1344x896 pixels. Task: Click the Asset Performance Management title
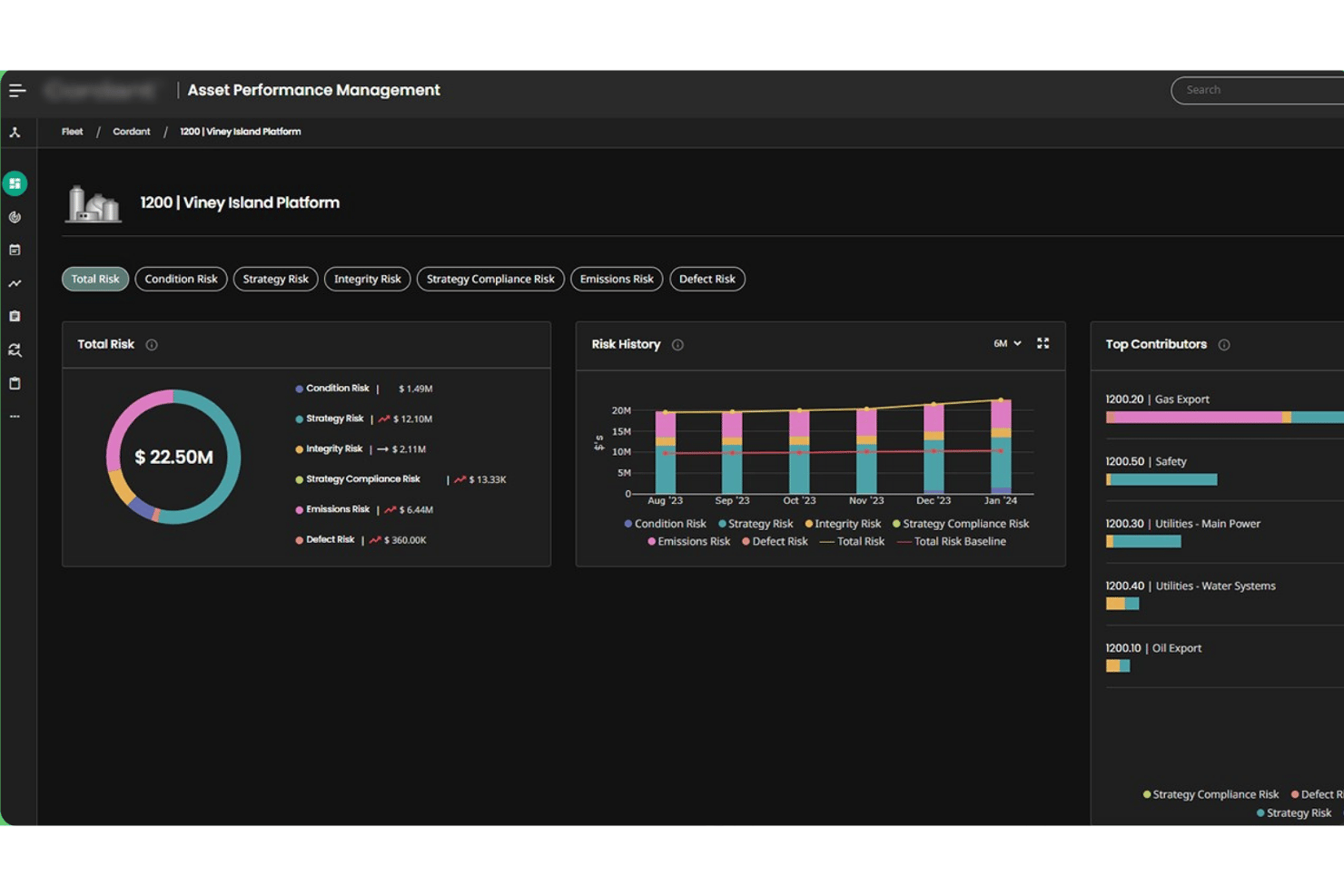313,90
